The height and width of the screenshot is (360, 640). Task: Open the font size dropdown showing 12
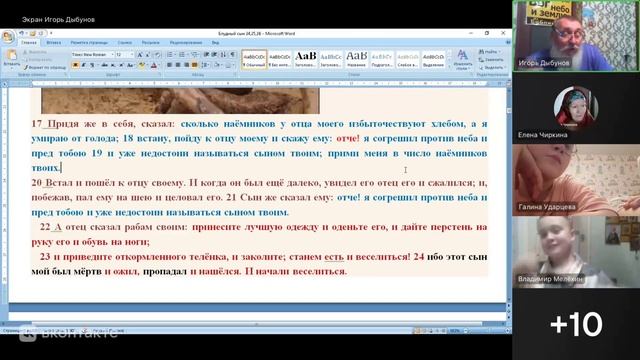pyautogui.click(x=124, y=54)
